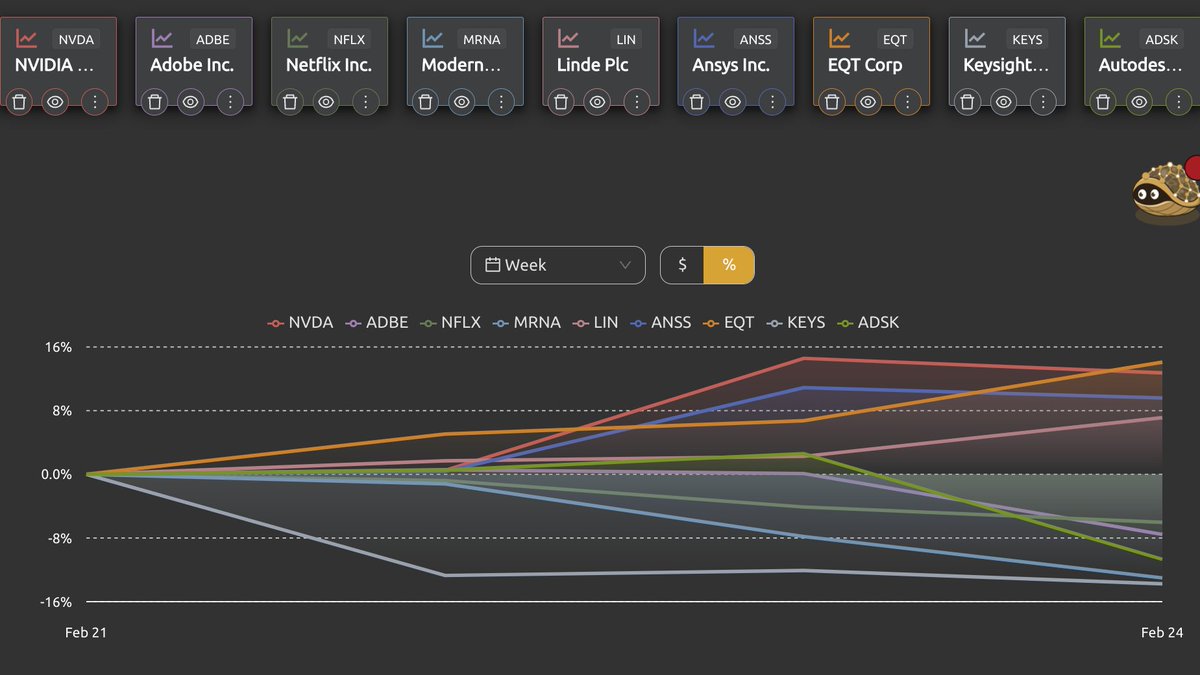Screen dimensions: 1200x675
Task: Delete the MRNA stock card
Action: [425, 102]
